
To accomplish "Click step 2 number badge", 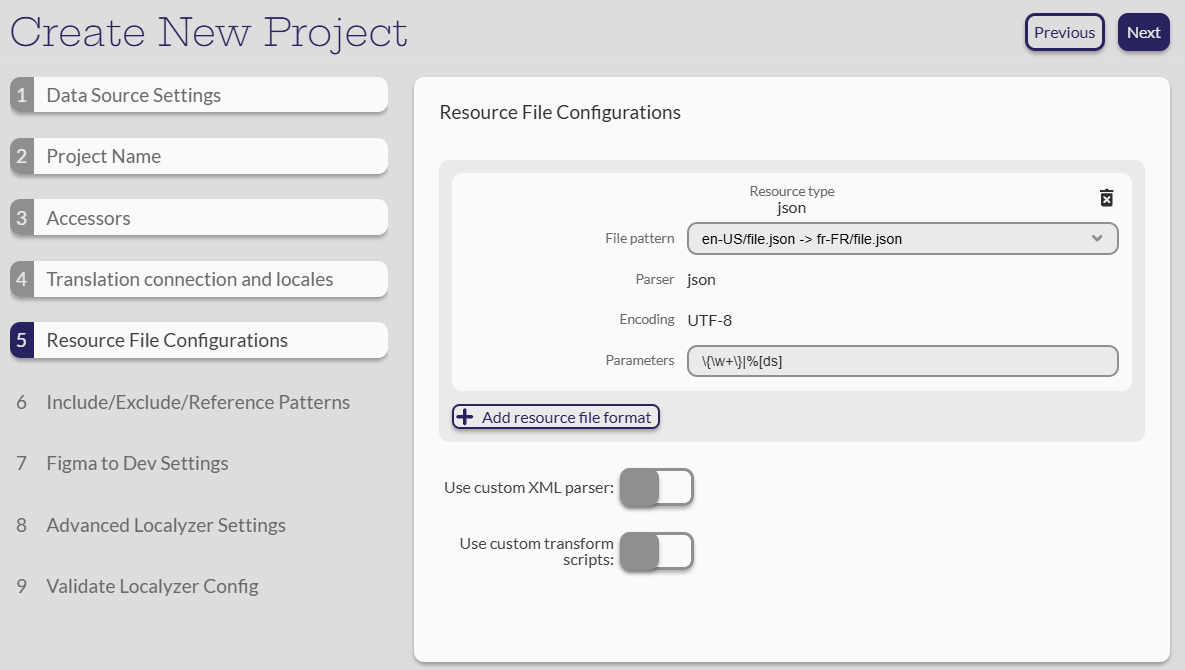I will pyautogui.click(x=22, y=156).
